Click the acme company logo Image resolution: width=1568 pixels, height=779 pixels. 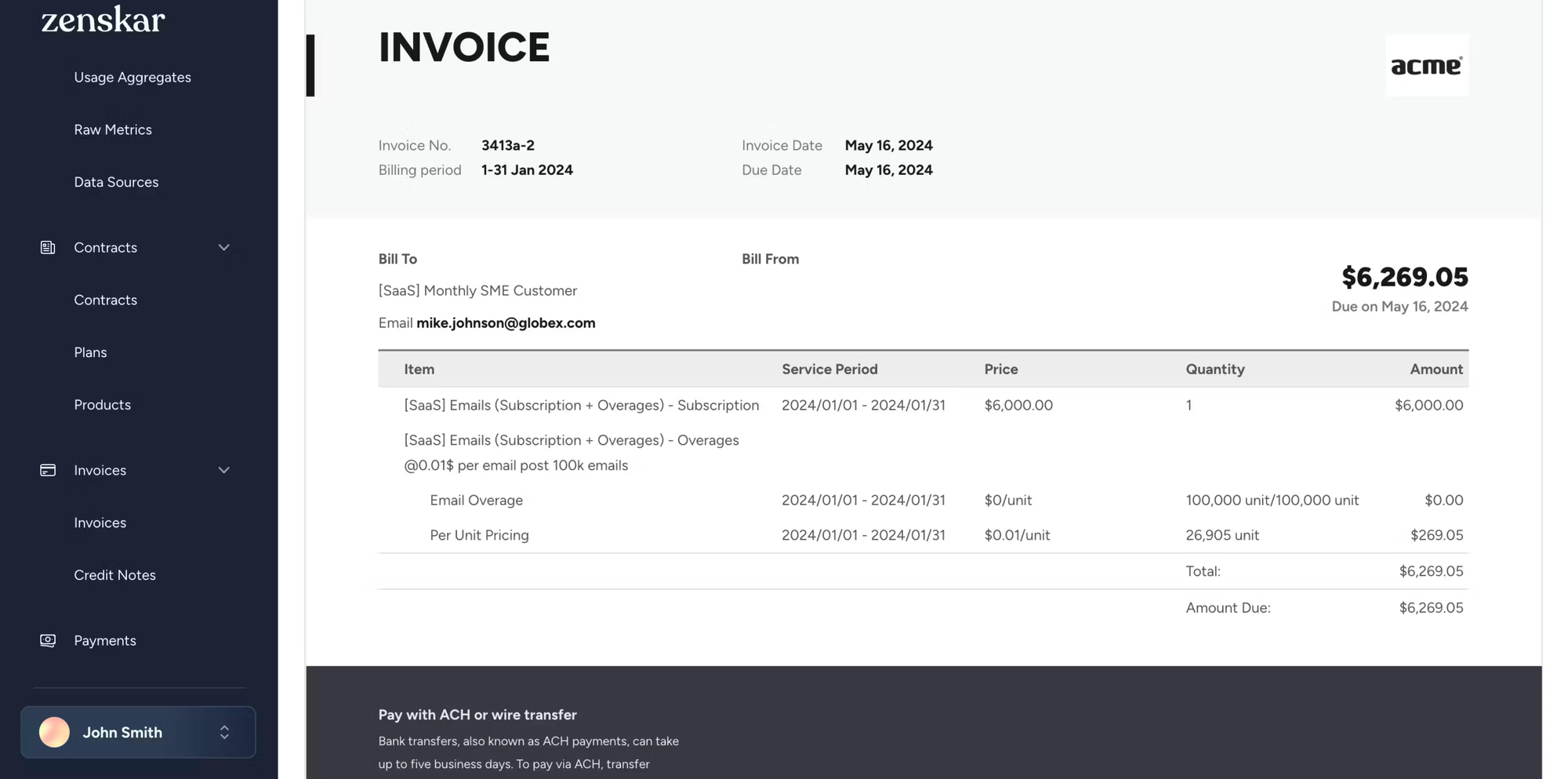(1427, 65)
